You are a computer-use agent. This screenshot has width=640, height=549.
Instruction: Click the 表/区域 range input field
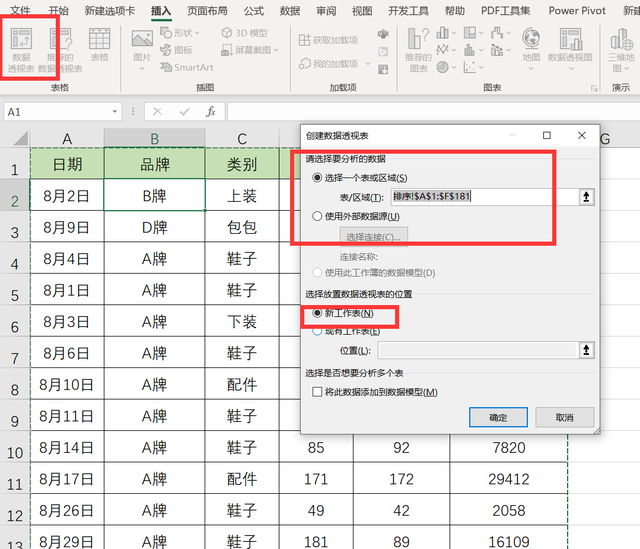484,196
